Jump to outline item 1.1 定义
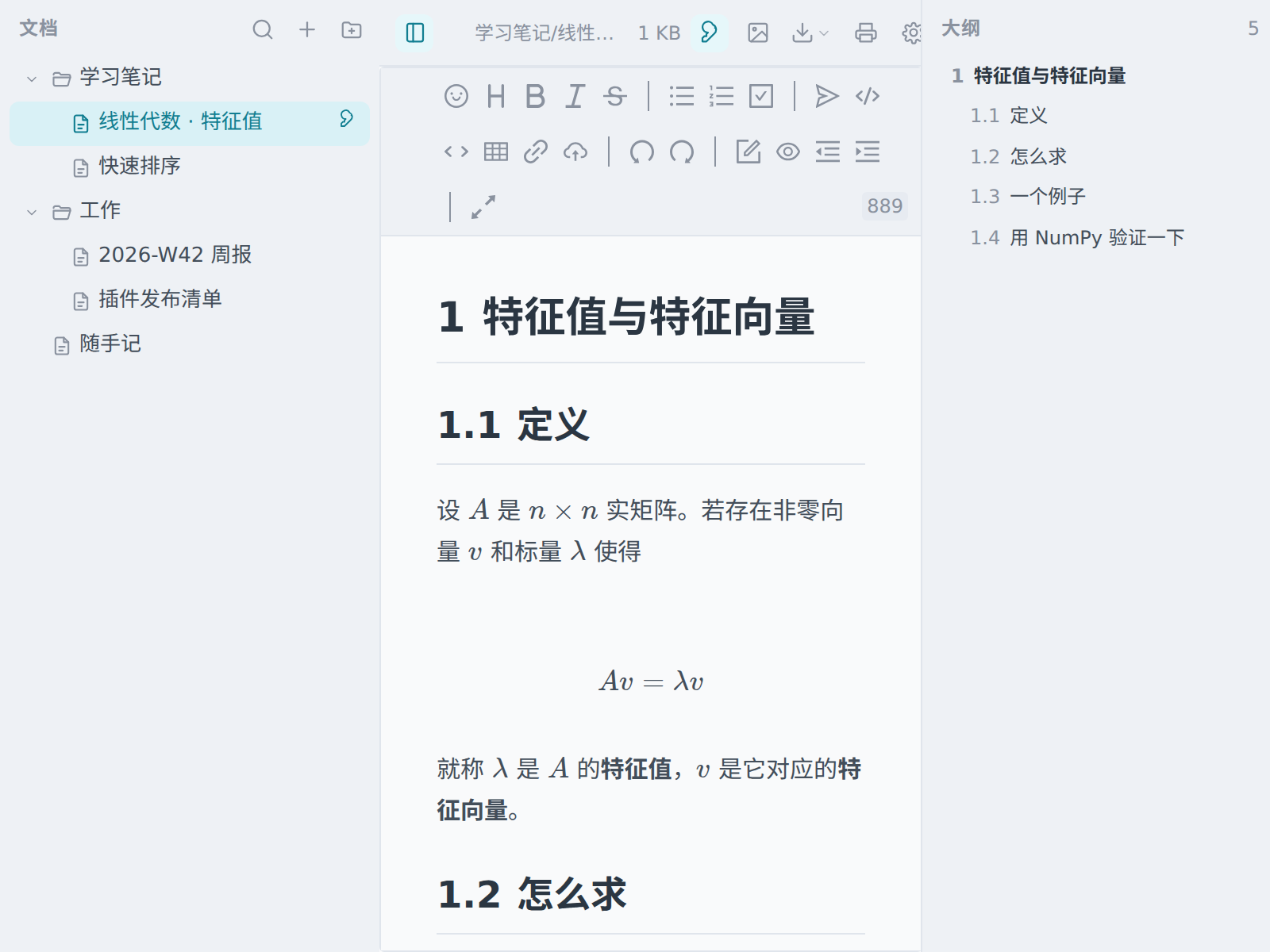The image size is (1270, 952). (1009, 116)
